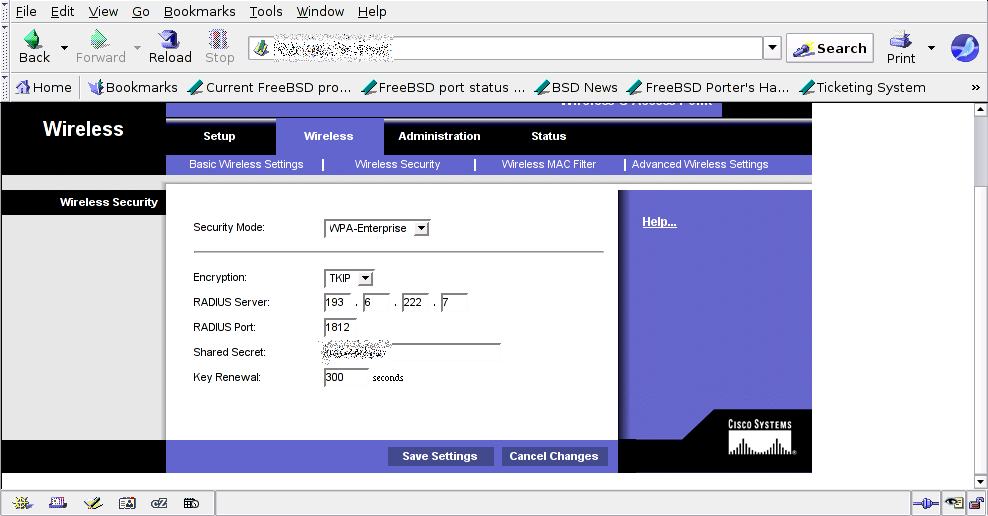Toggle the online/offline plug icon
988x516 pixels.
point(925,503)
